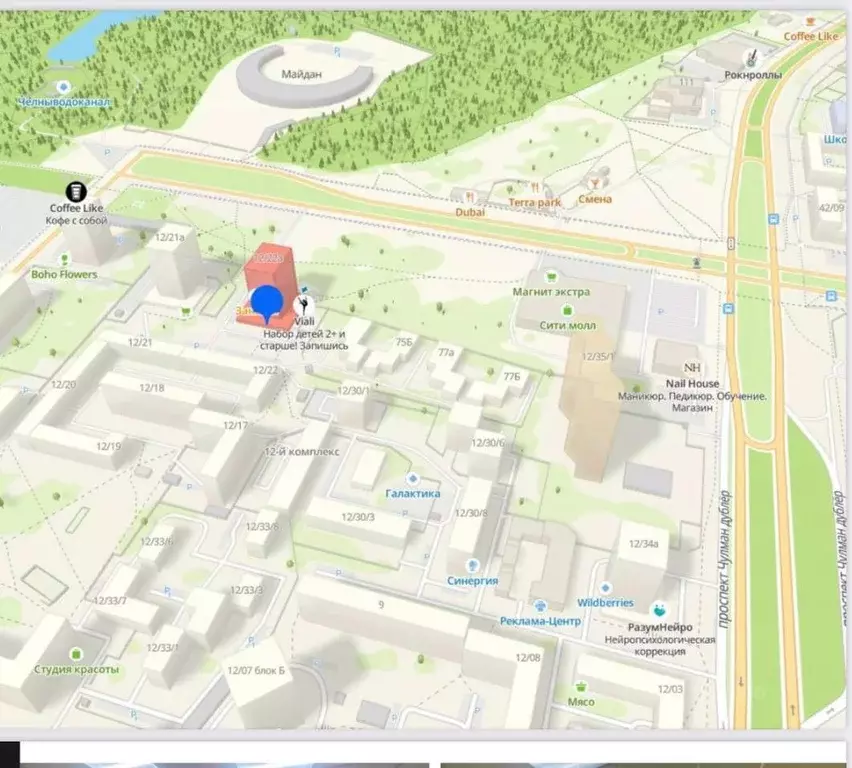Click the Смена cocktail glass icon
The height and width of the screenshot is (768, 852).
coord(594,184)
